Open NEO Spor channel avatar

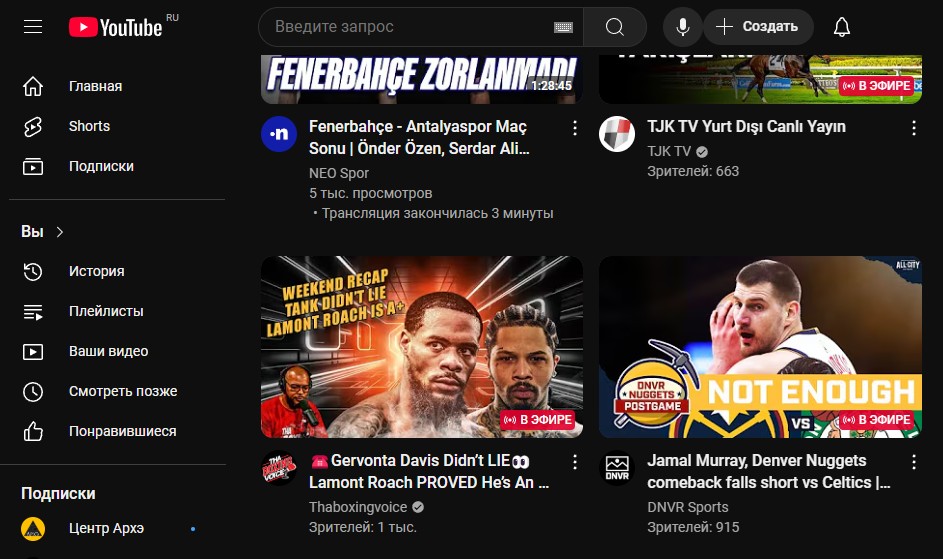(279, 134)
